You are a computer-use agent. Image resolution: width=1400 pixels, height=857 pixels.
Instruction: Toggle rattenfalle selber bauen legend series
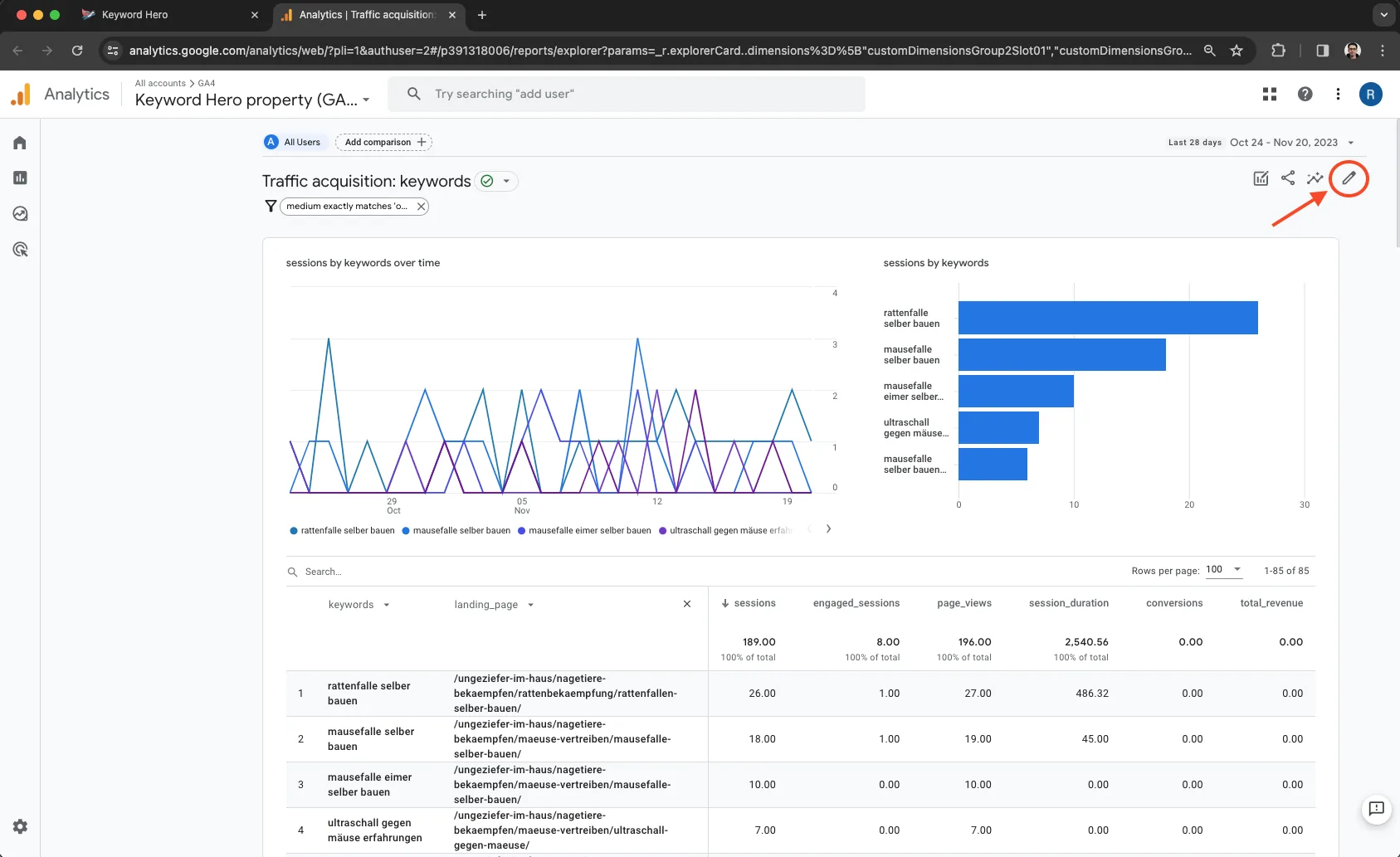tap(342, 531)
